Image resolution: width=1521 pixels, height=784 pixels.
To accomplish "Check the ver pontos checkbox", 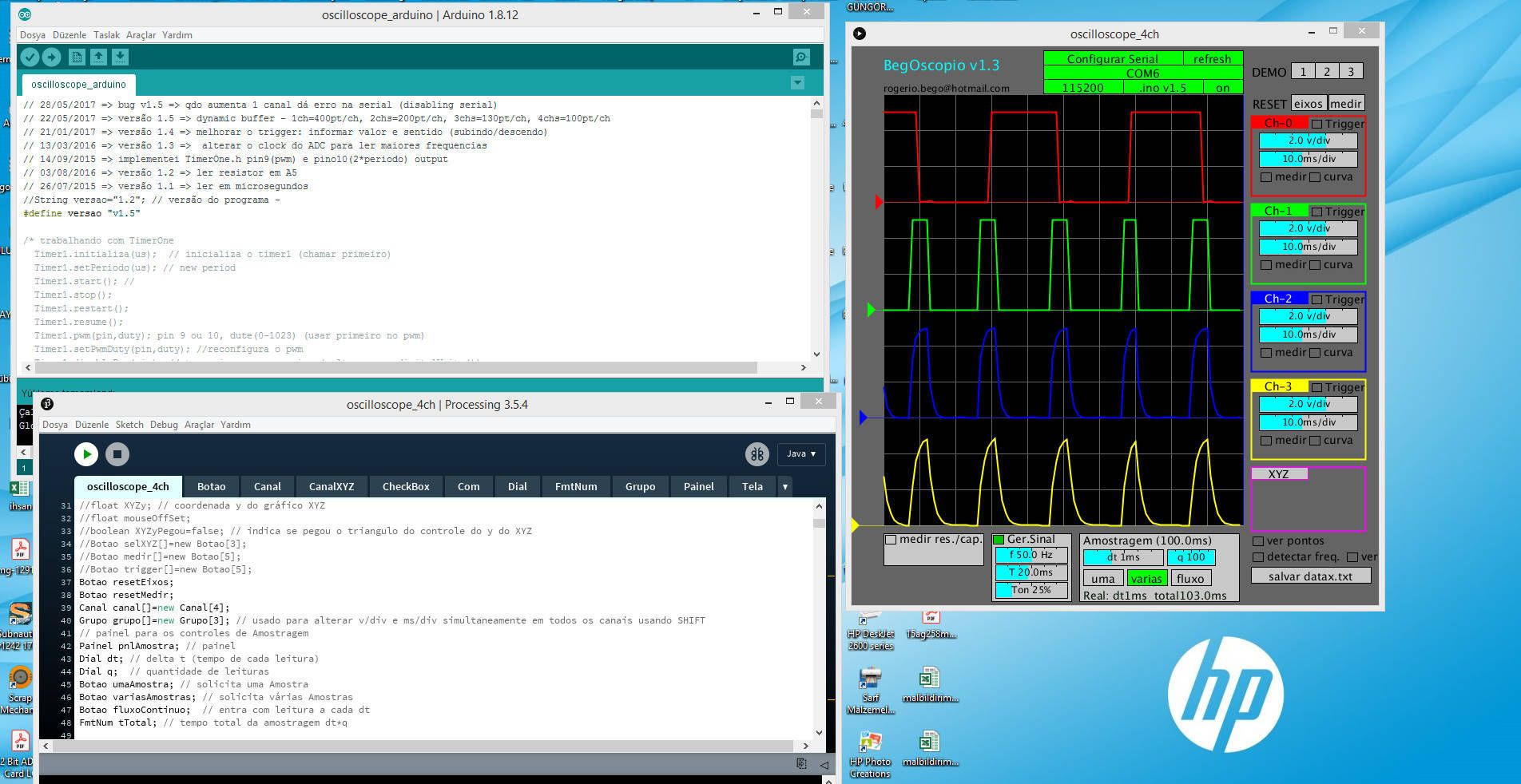I will pos(1260,540).
